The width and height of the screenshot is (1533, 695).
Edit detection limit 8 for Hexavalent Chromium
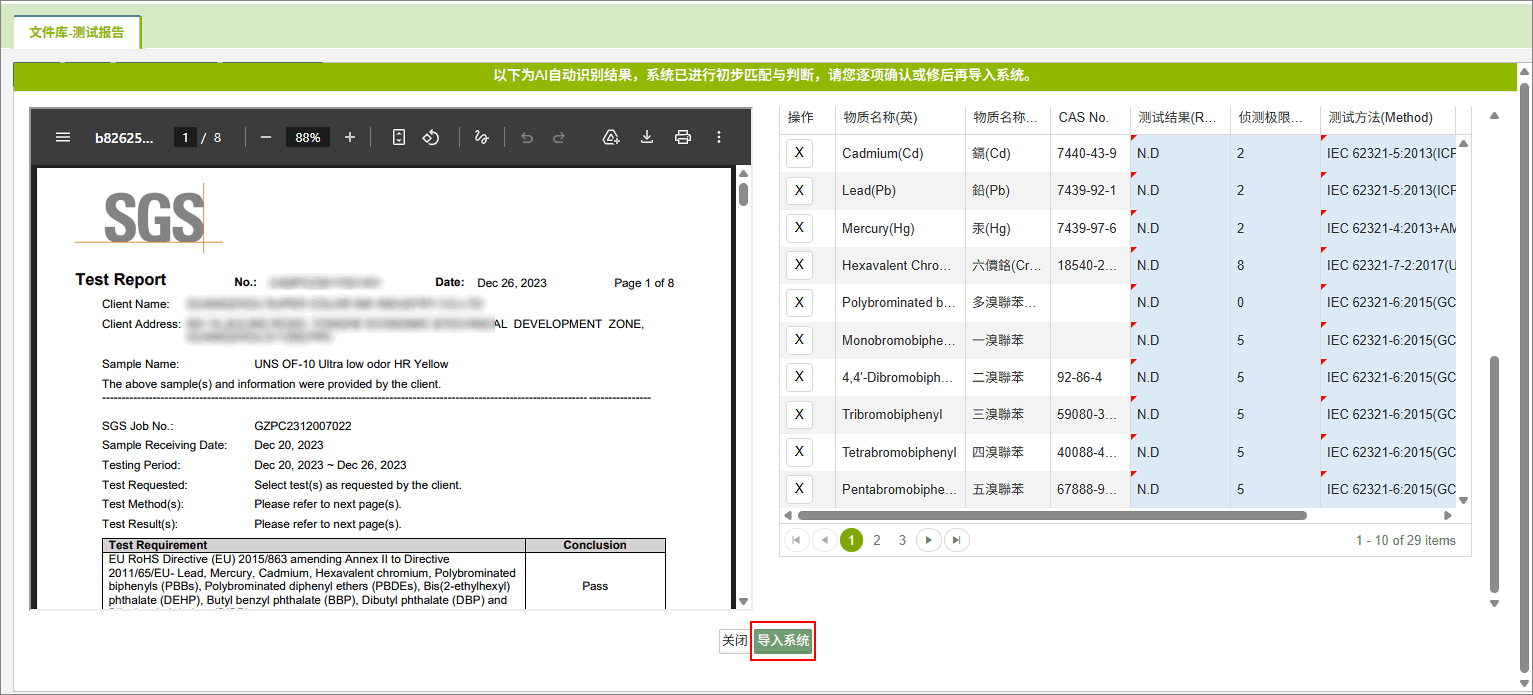tap(1275, 266)
